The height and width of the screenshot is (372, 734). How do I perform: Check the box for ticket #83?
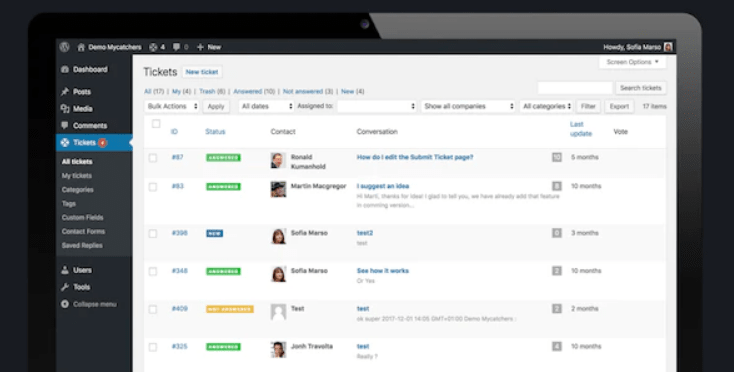153,187
